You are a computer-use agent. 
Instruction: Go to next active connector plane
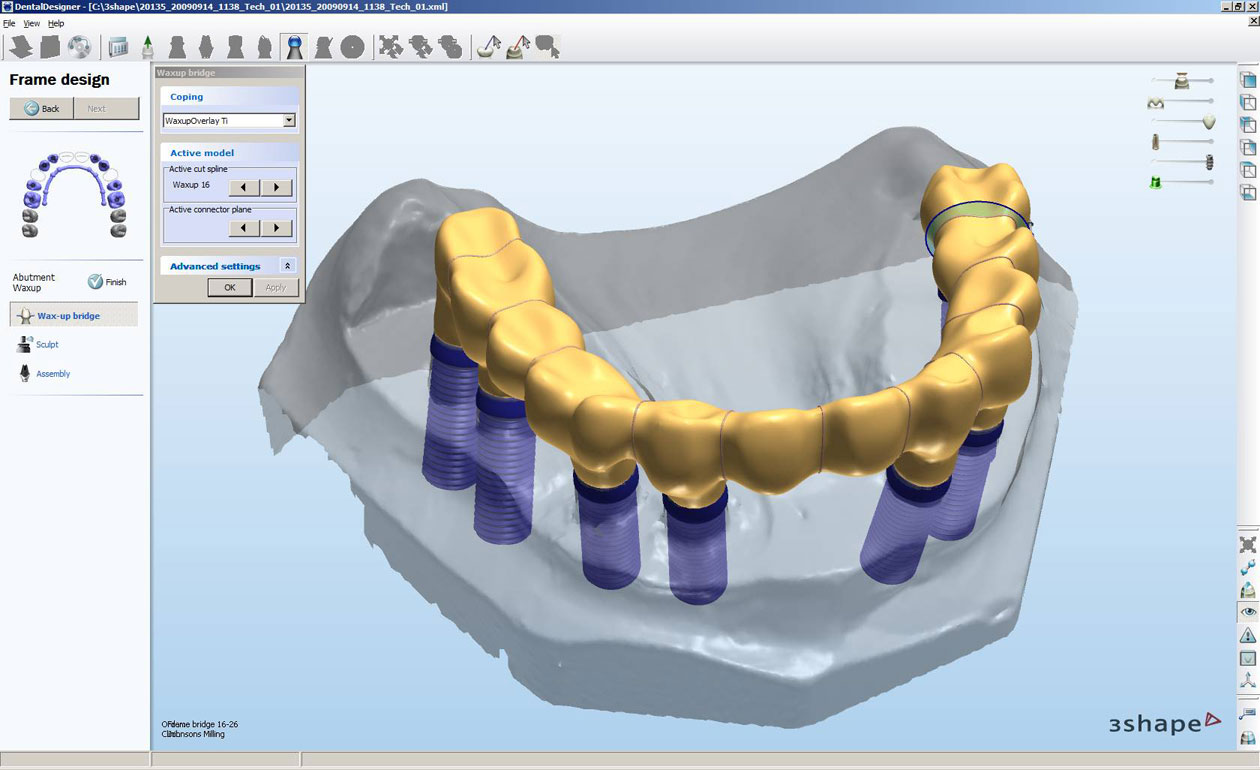pos(277,228)
